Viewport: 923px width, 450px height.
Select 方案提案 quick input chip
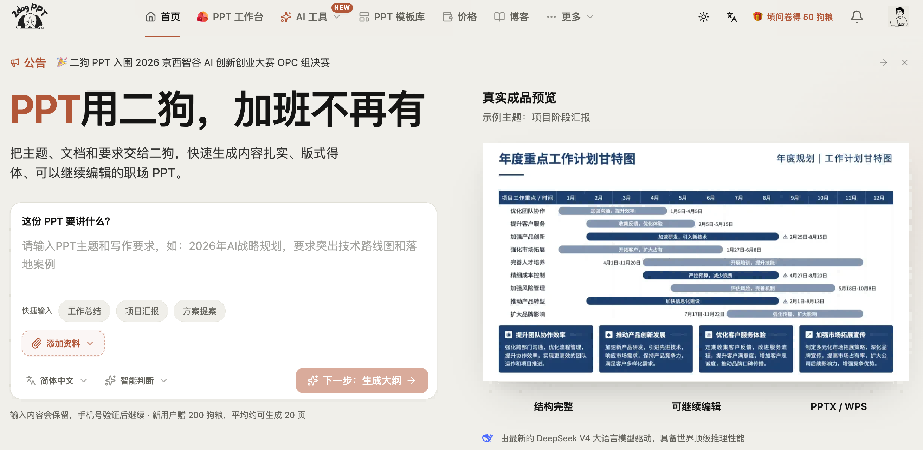coord(200,311)
